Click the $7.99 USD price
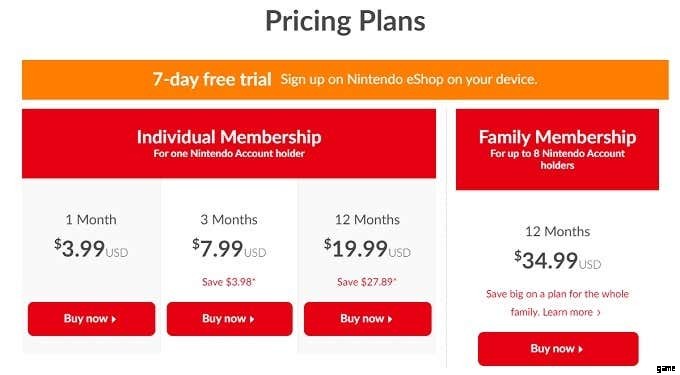The width and height of the screenshot is (680, 375). coord(229,249)
